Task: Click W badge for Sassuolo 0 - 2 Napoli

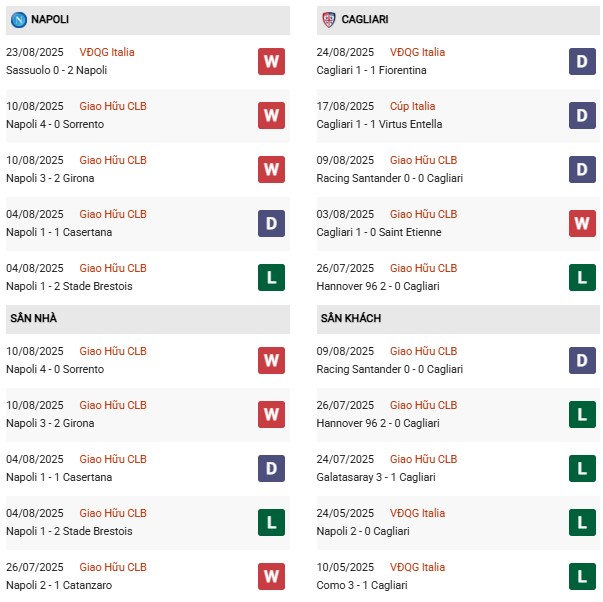Action: [271, 61]
